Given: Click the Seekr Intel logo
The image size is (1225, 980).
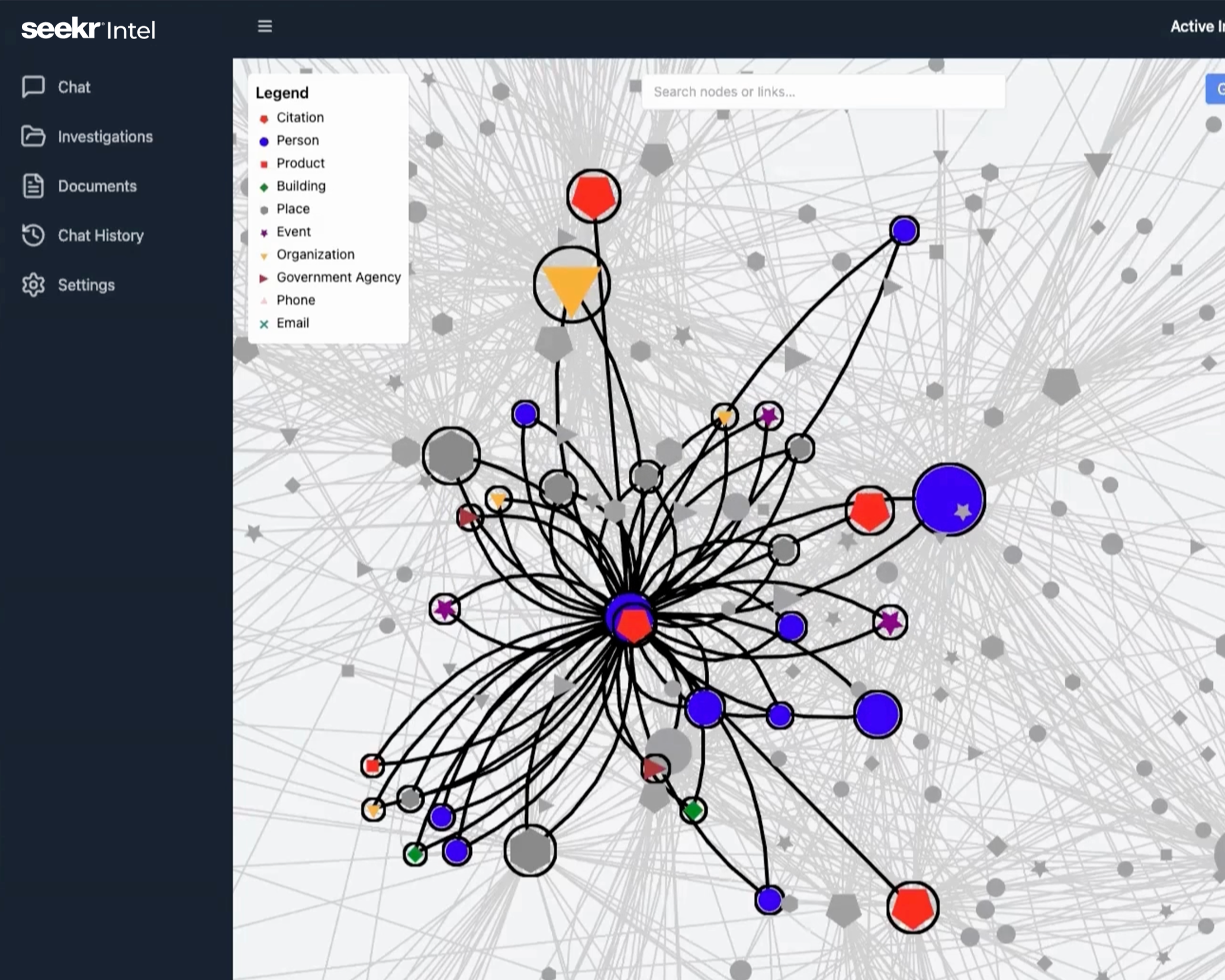Looking at the screenshot, I should click(x=88, y=29).
